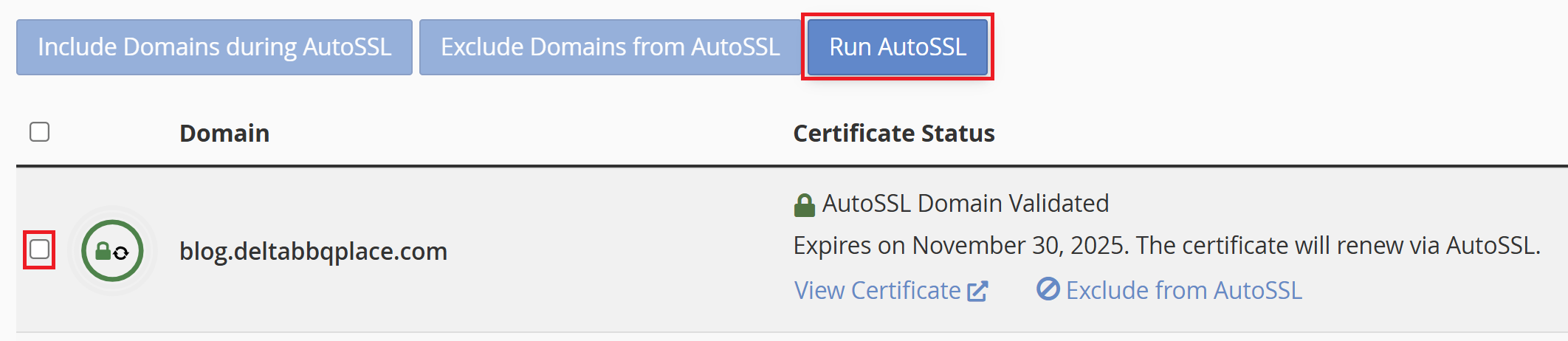Select the blog.deltabbqplace.com row checkbox
Image resolution: width=1568 pixels, height=341 pixels.
pyautogui.click(x=39, y=250)
